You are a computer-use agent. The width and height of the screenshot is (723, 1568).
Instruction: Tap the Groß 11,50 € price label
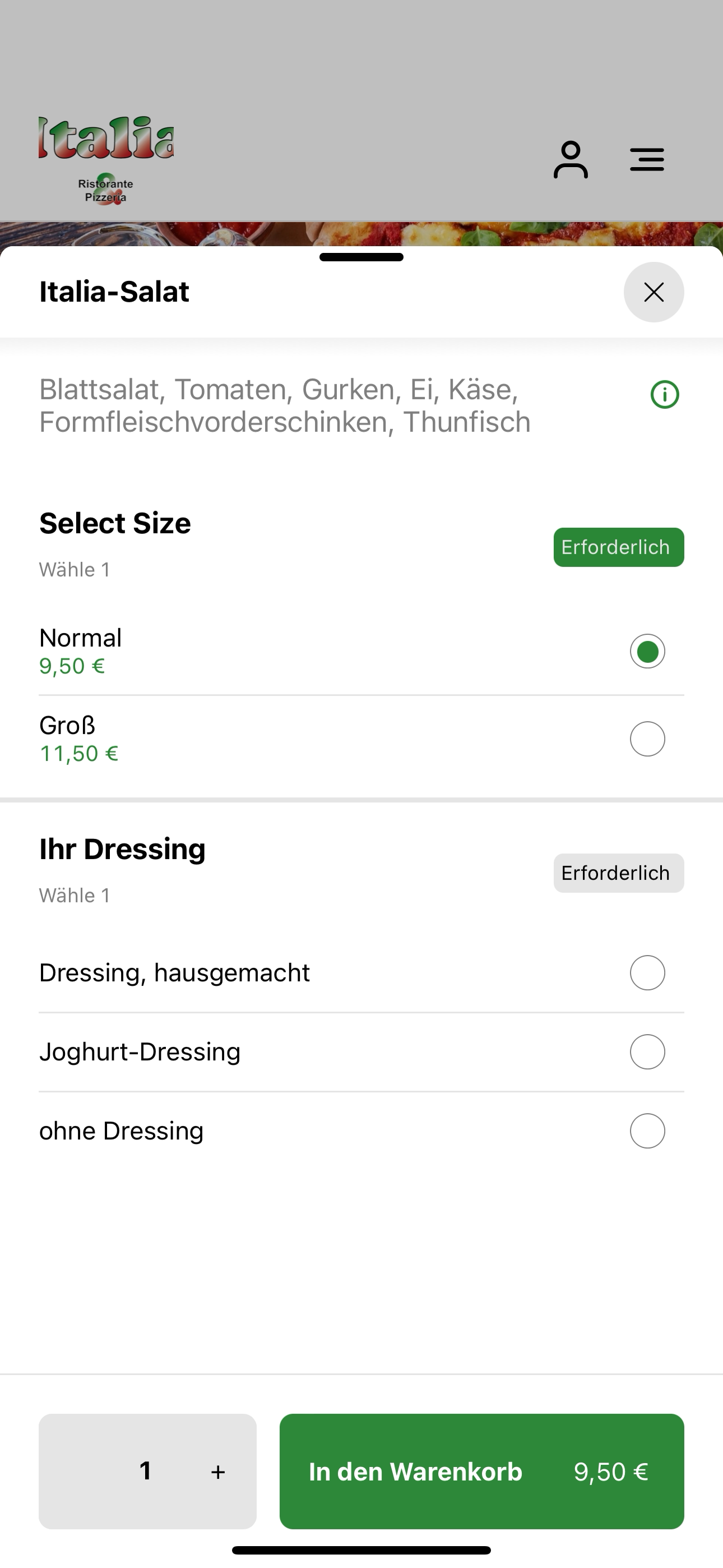click(x=78, y=754)
